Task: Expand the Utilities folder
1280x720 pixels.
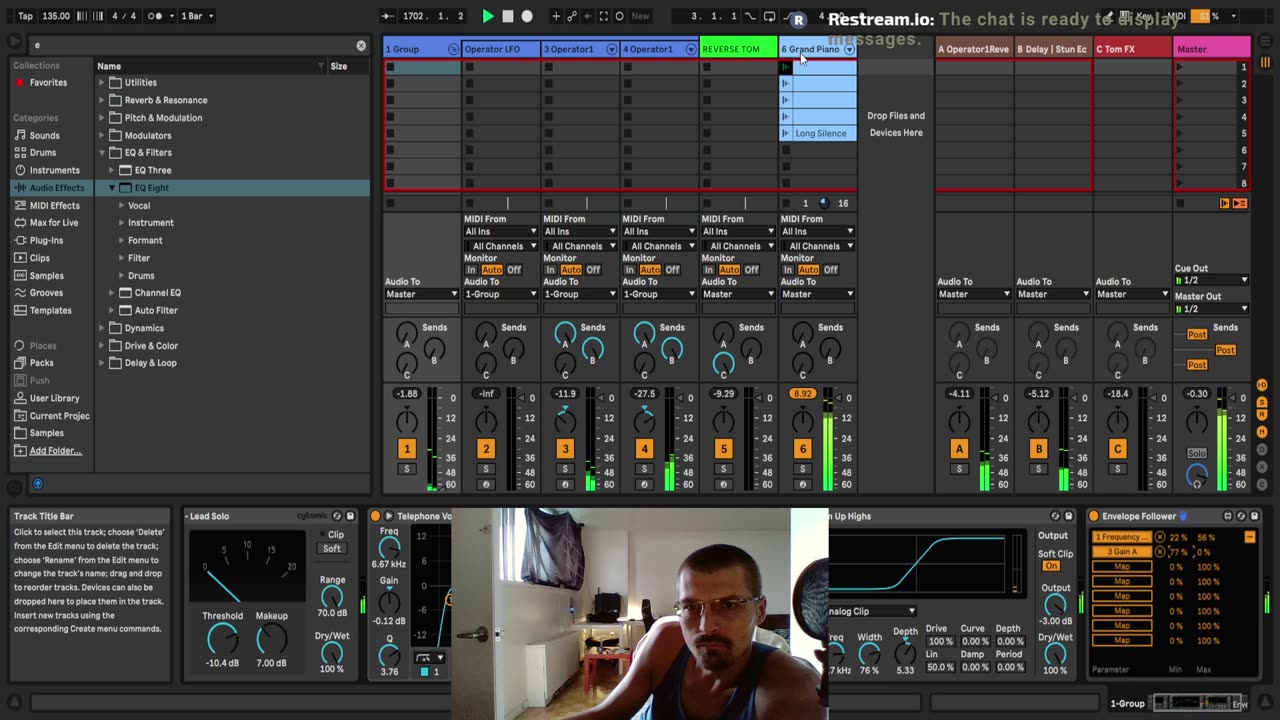Action: [x=101, y=83]
